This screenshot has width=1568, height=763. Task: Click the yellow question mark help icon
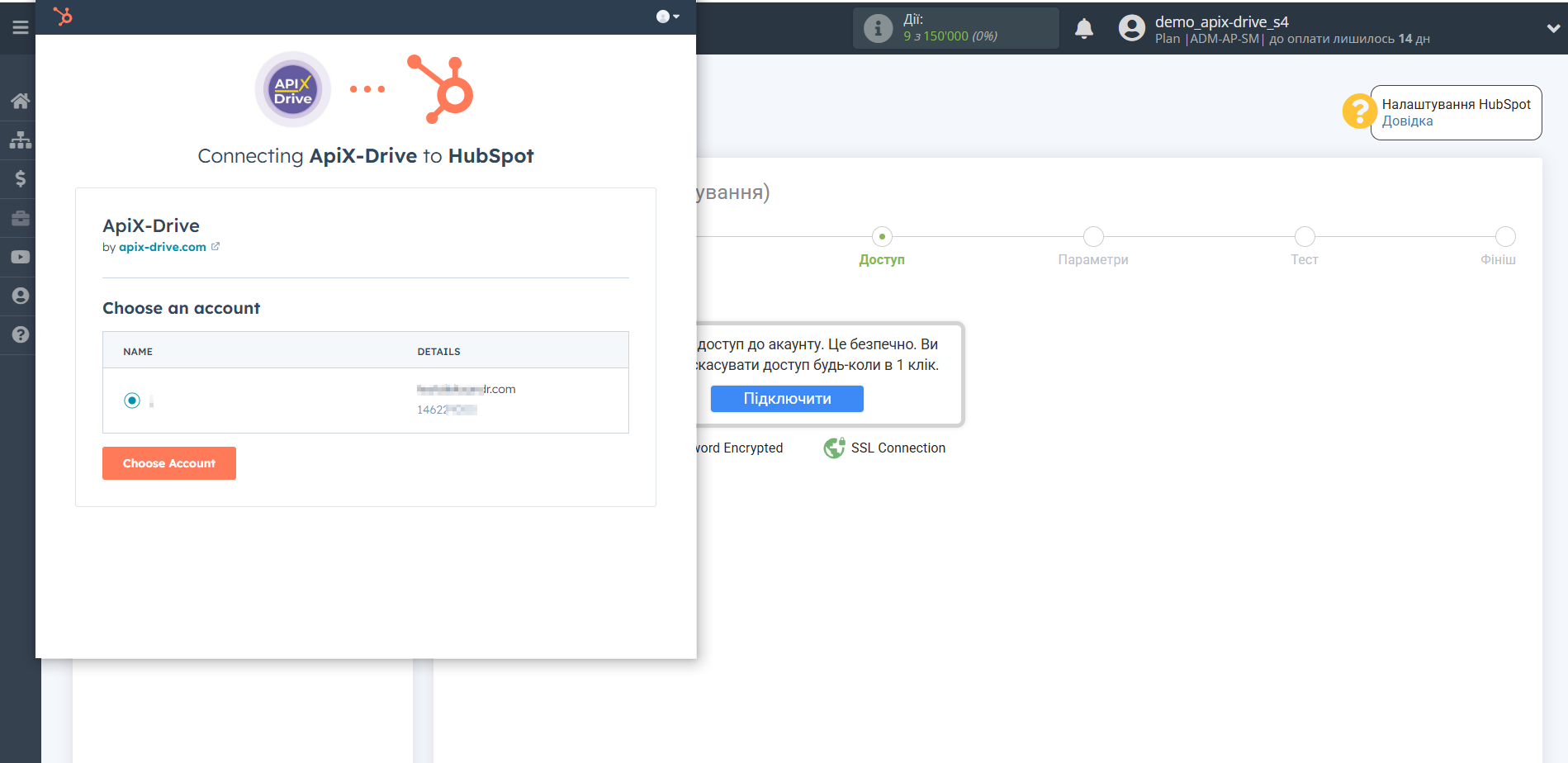pos(1359,111)
